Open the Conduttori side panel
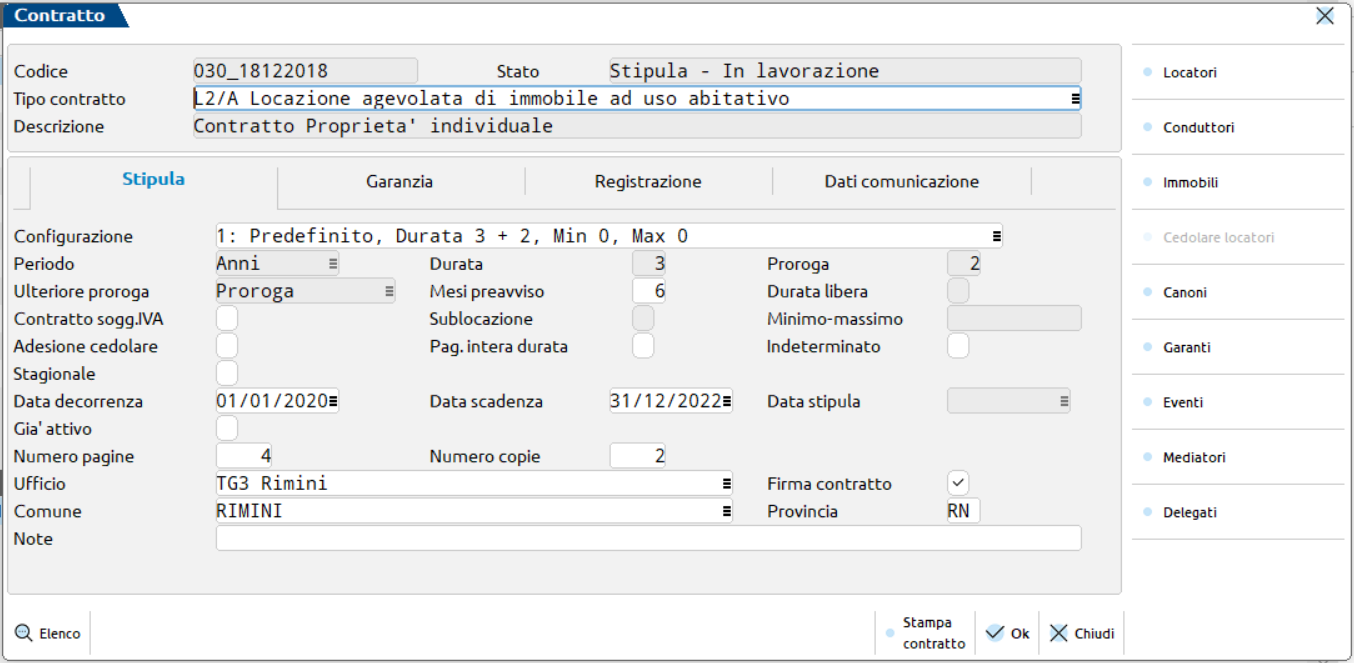The width and height of the screenshot is (1354, 663). [1198, 128]
